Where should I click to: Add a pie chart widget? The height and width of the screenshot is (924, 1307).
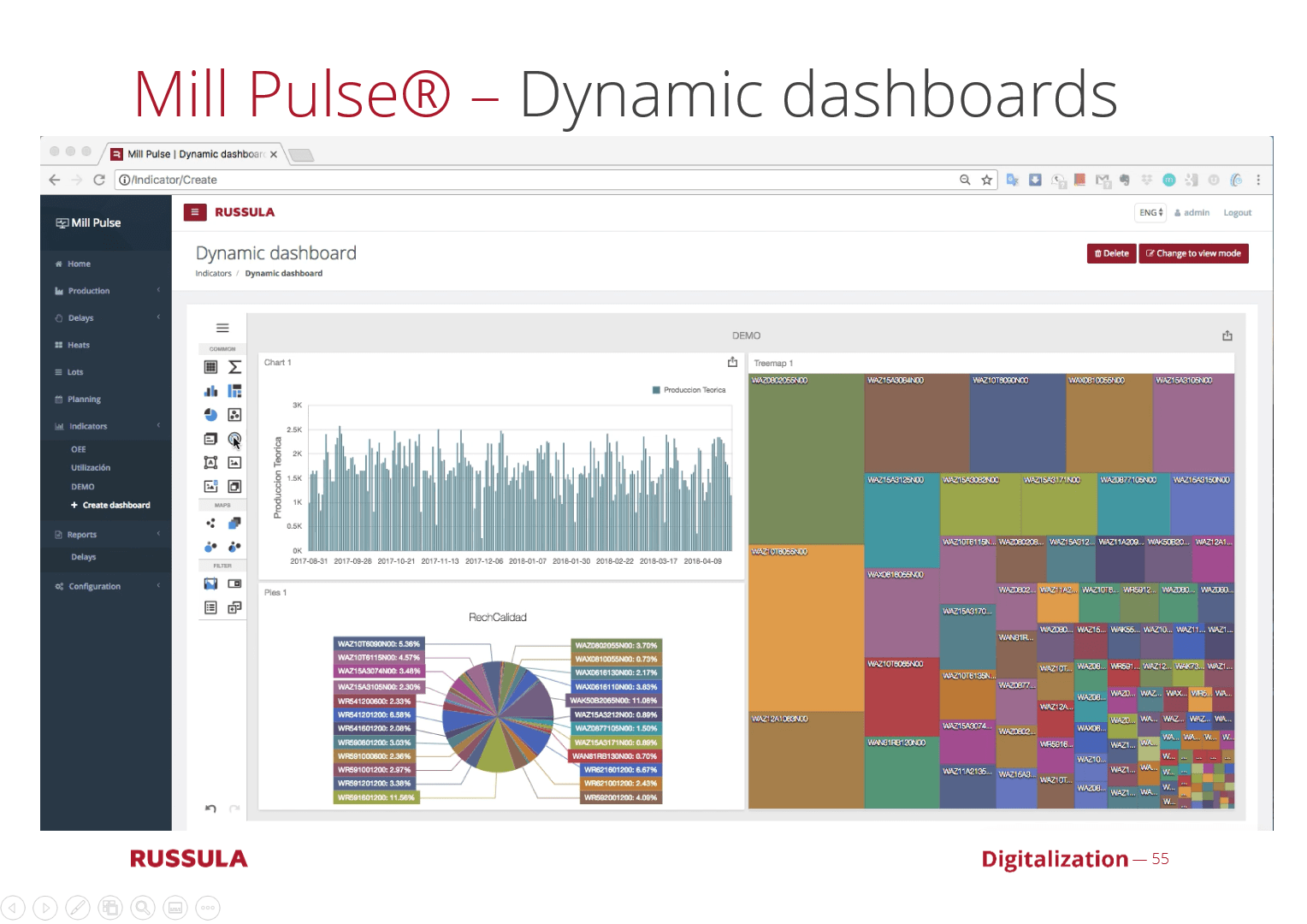tap(210, 415)
